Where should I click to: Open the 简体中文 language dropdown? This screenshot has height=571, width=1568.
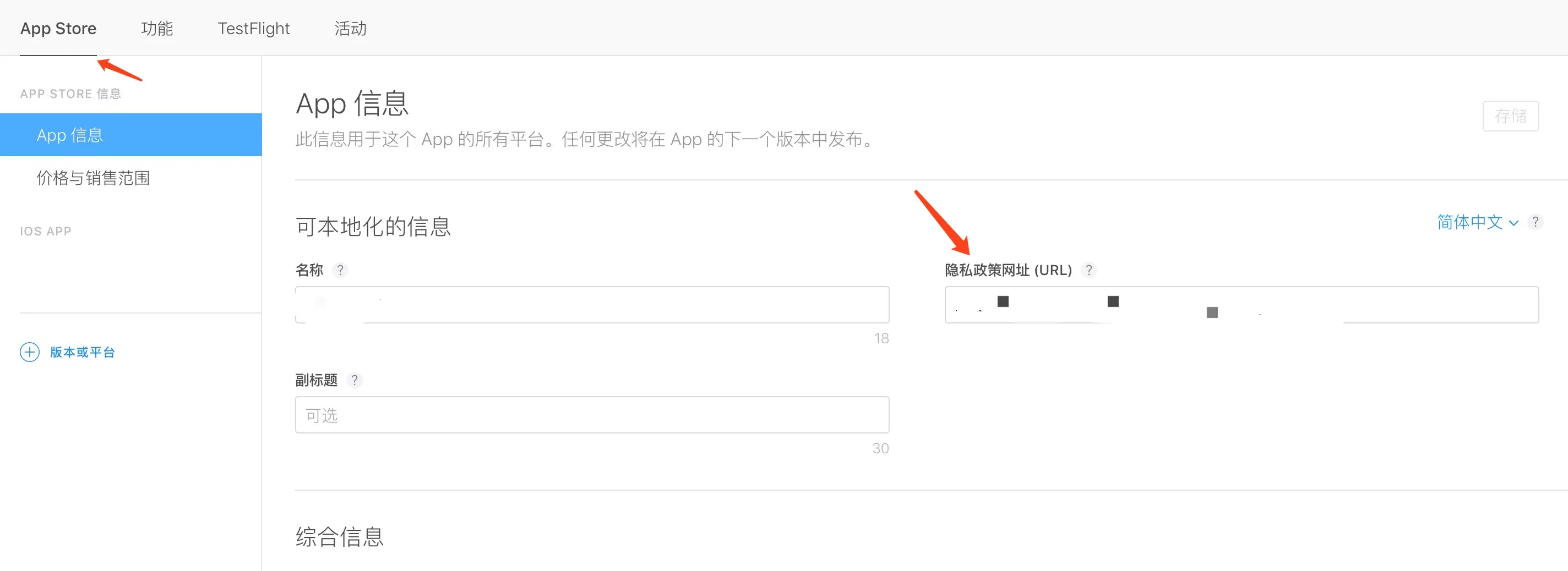1477,222
